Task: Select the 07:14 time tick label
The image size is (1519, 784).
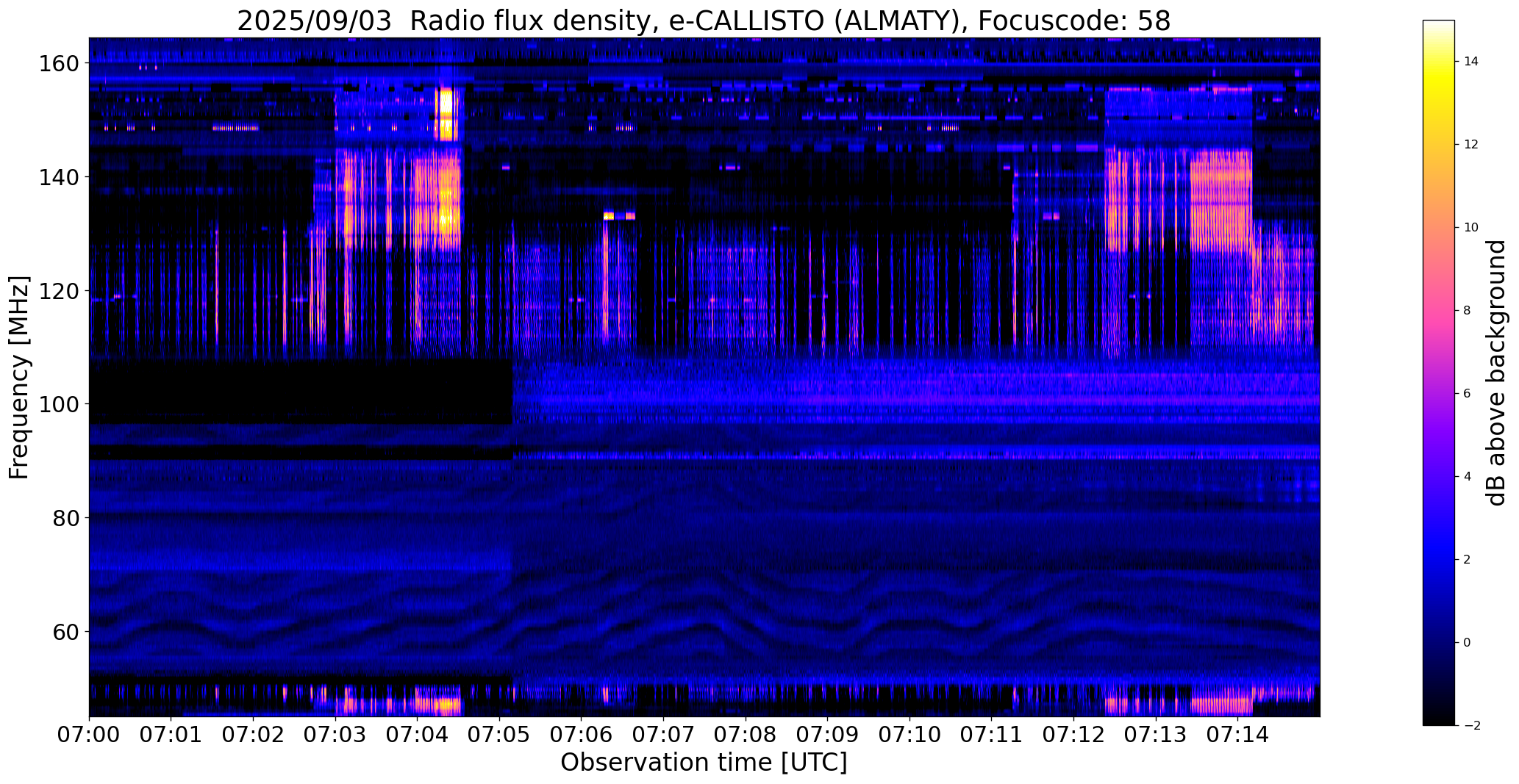Action: [1238, 734]
